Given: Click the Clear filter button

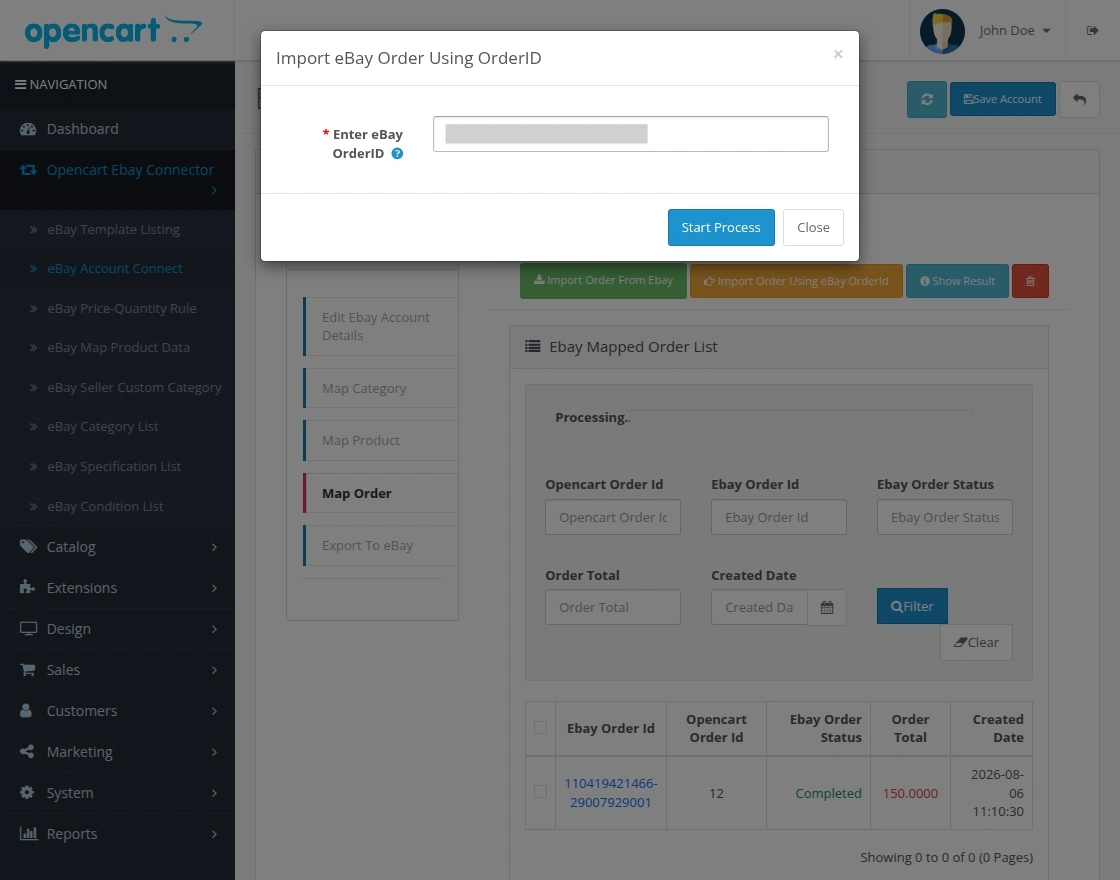Looking at the screenshot, I should pos(976,642).
